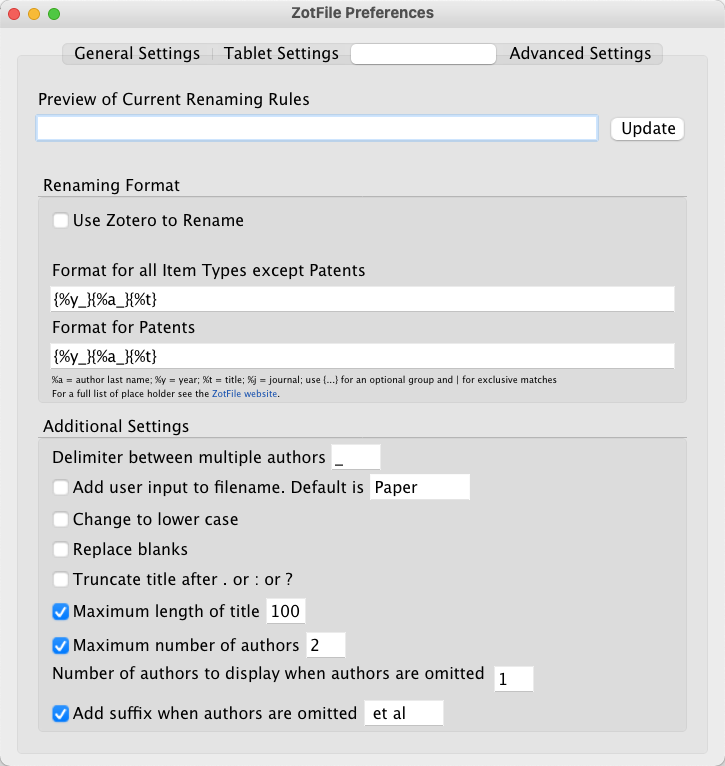The width and height of the screenshot is (725, 766).
Task: Go to the Advanced Settings tab
Action: click(580, 54)
